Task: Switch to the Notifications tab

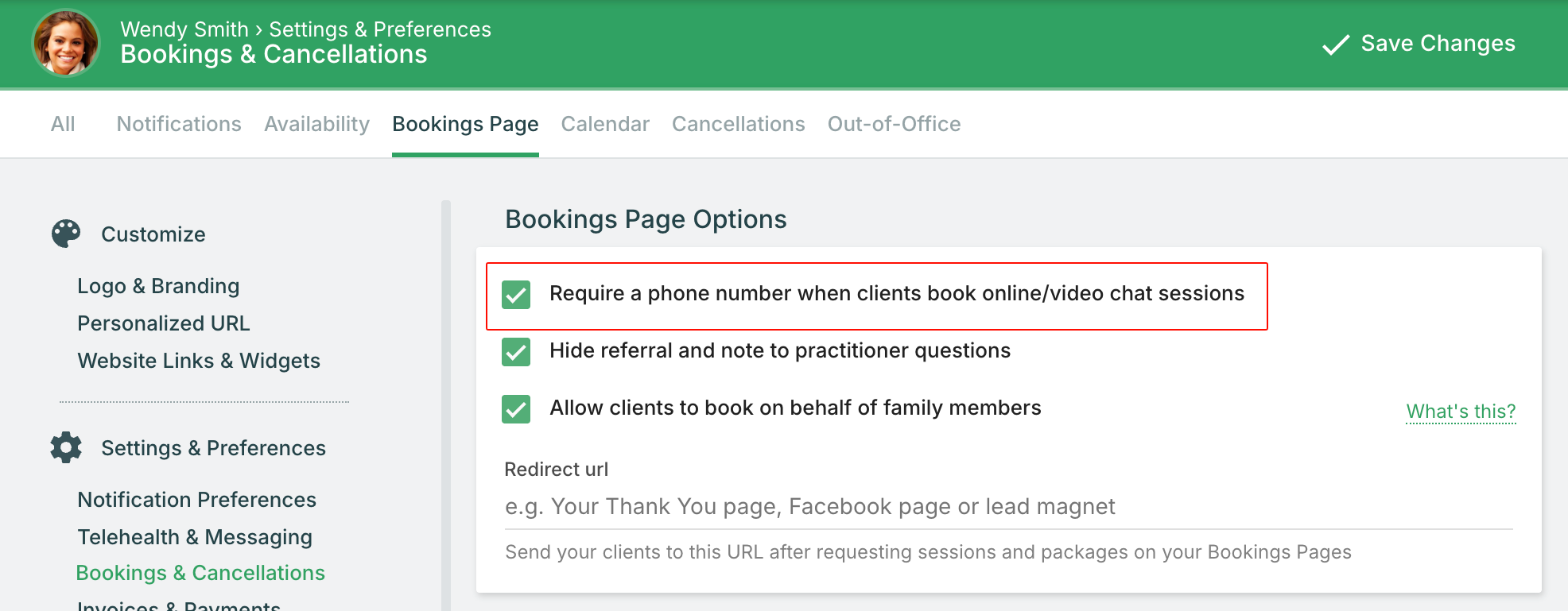Action: [x=179, y=124]
